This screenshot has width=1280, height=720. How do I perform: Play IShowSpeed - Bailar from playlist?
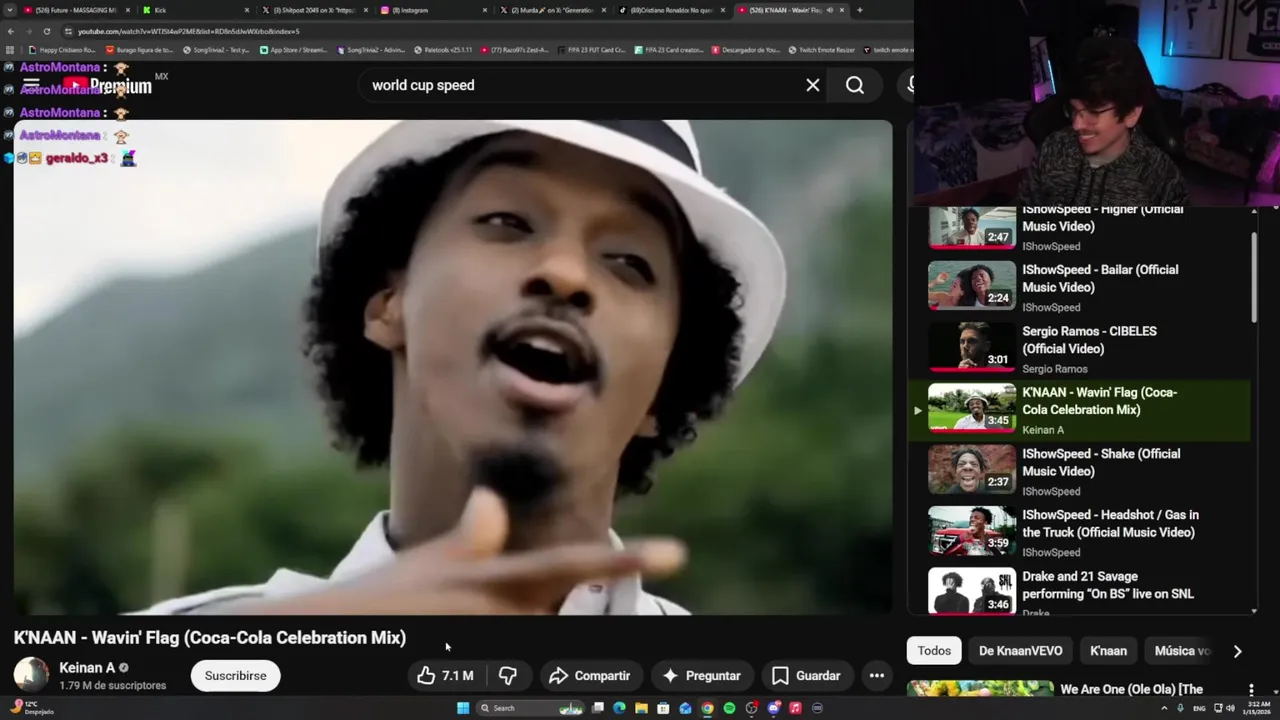point(1078,287)
